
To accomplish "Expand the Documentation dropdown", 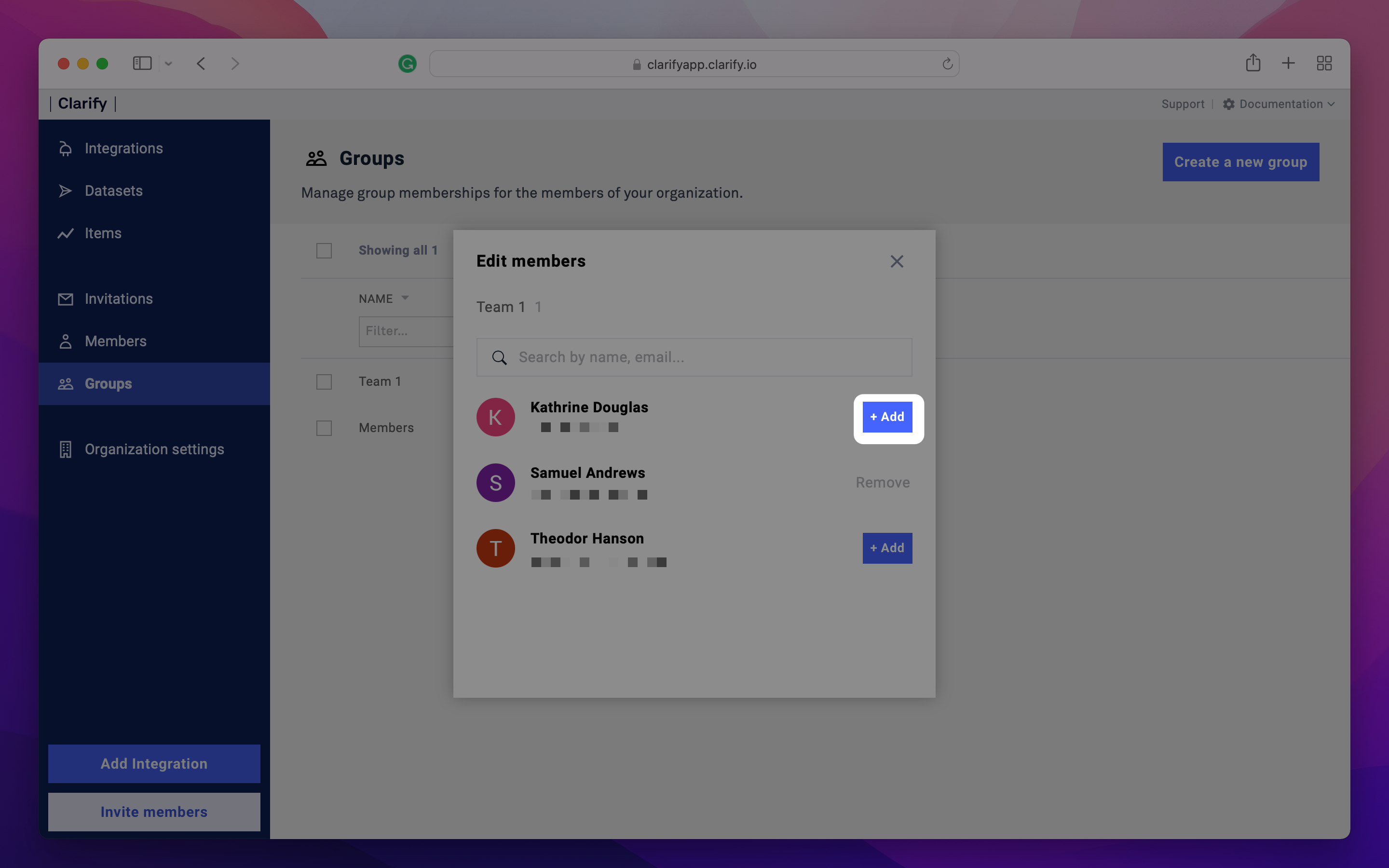I will pyautogui.click(x=1280, y=104).
